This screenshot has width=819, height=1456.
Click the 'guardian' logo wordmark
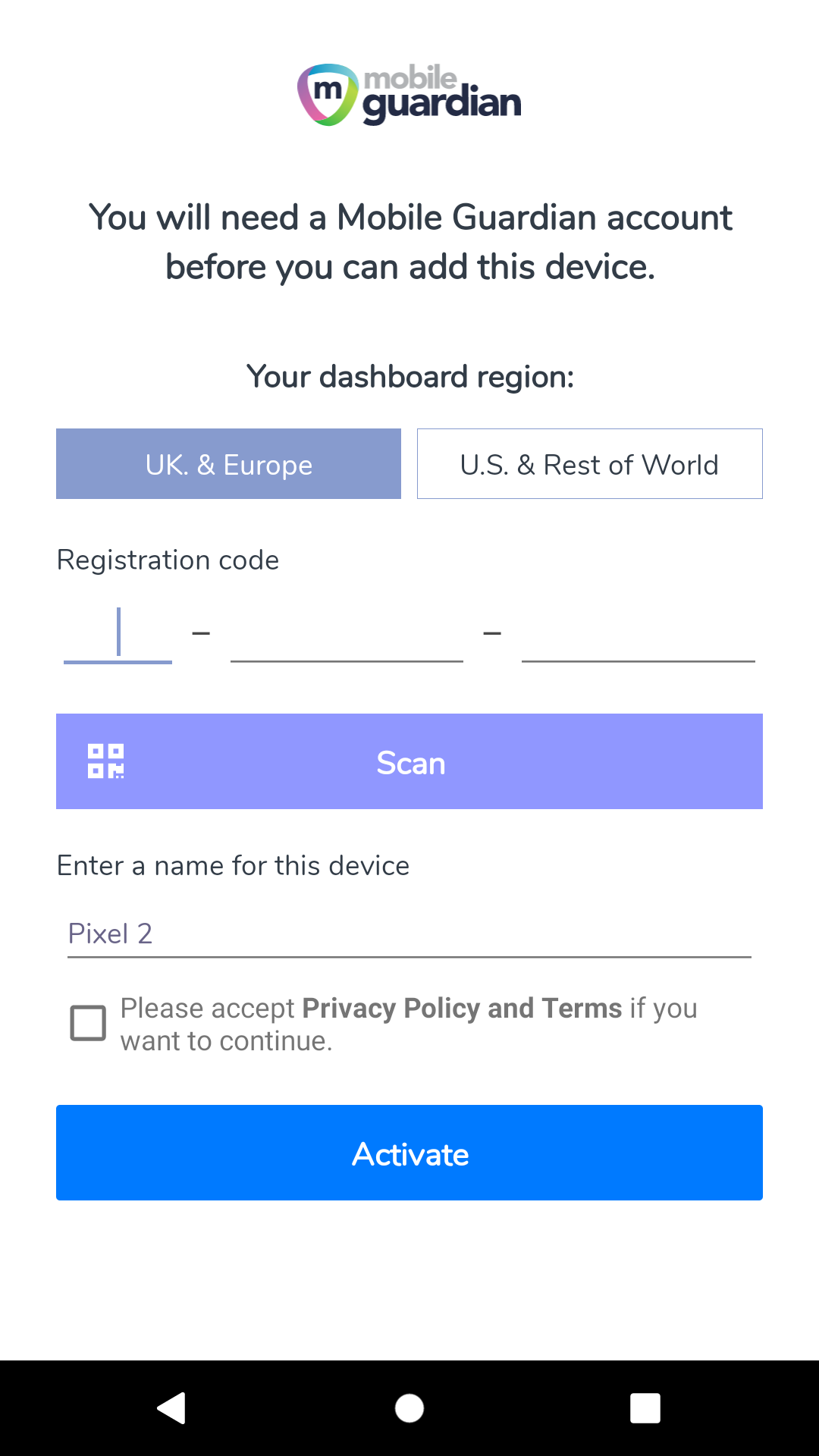click(x=442, y=105)
